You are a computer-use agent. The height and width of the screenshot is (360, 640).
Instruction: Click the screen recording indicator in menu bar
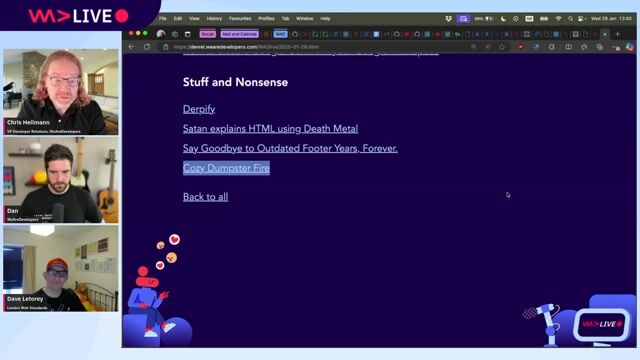463,19
